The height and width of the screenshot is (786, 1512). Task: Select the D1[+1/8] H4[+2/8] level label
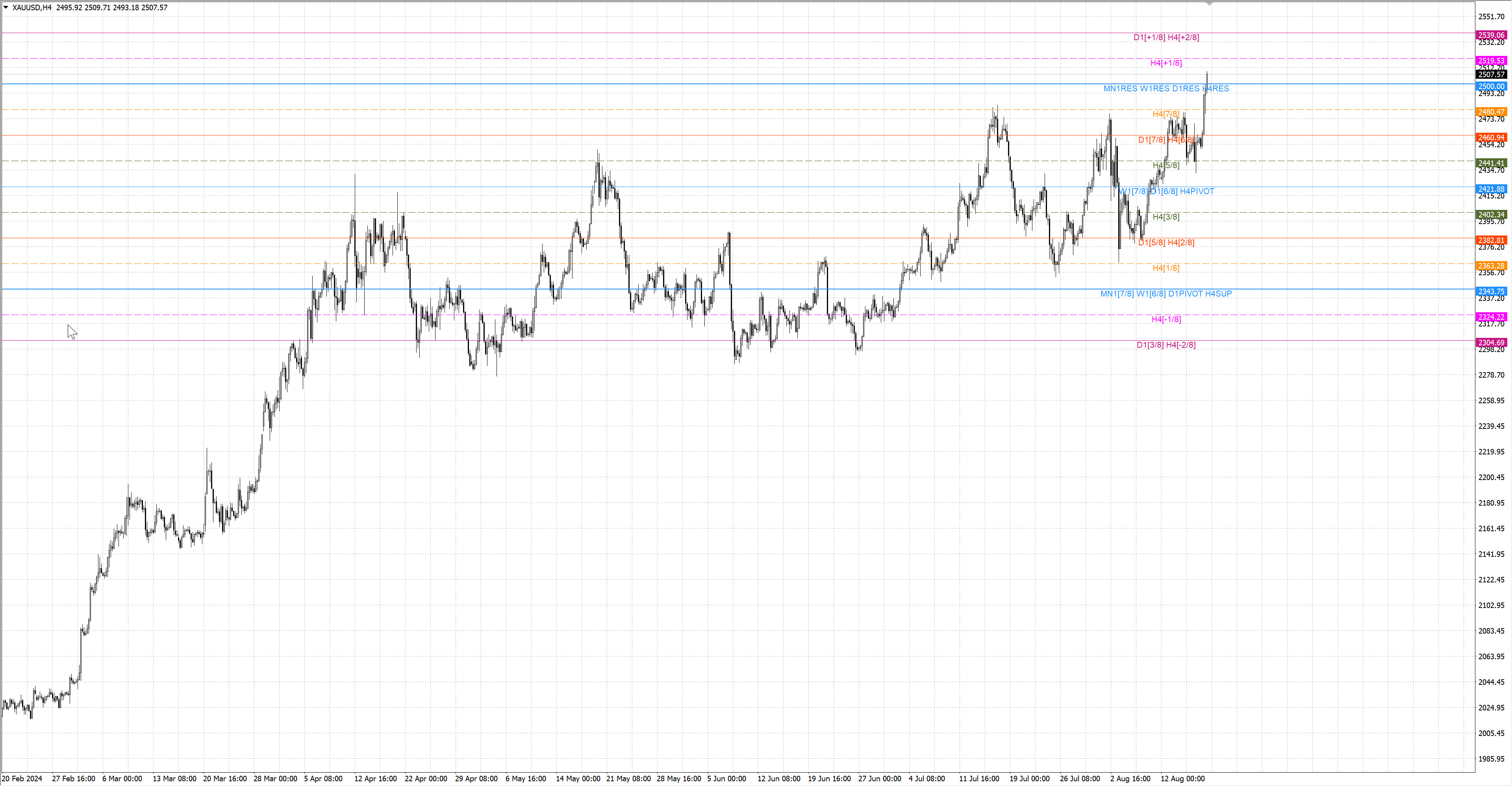1165,37
